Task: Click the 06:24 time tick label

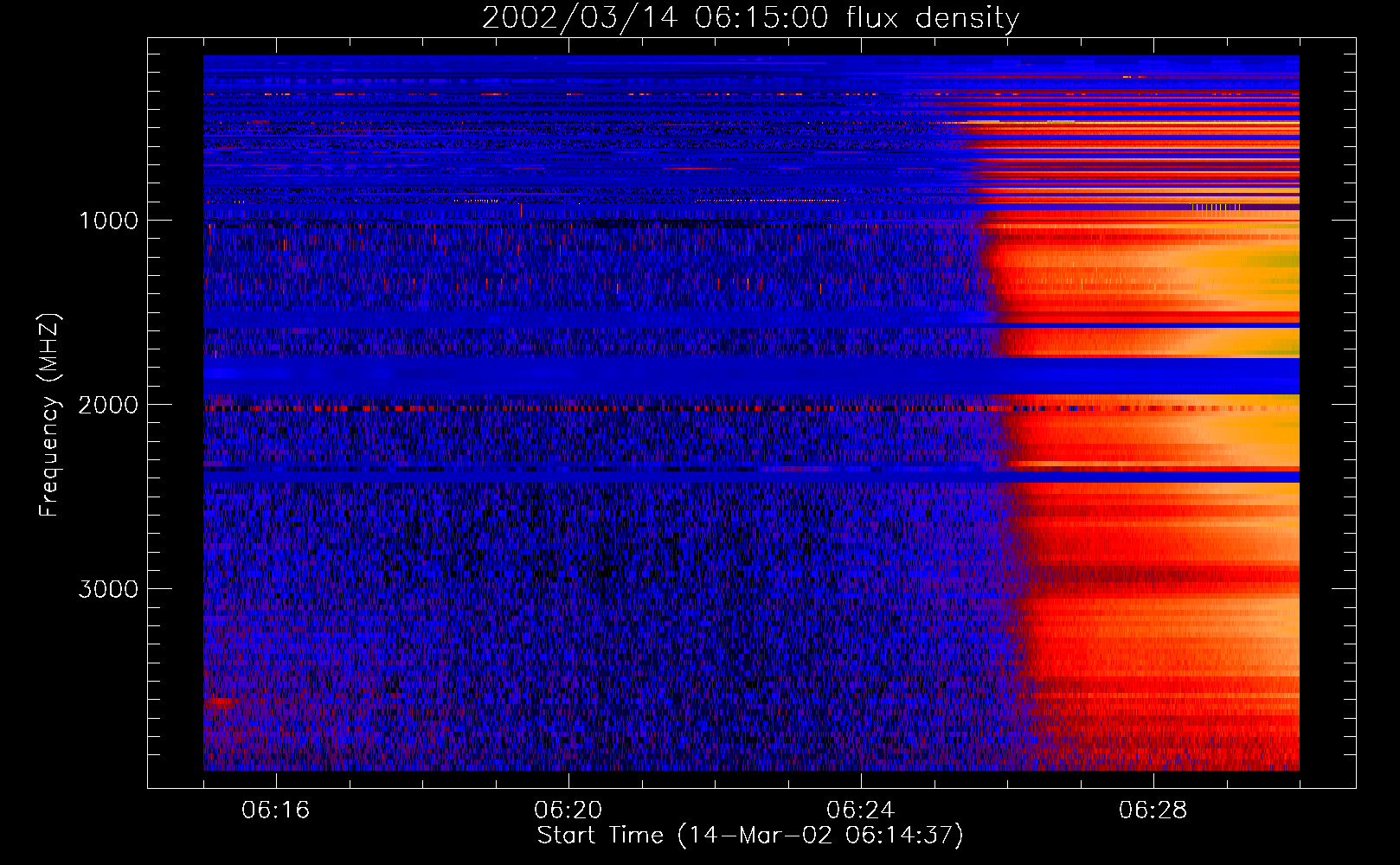Action: pos(861,811)
